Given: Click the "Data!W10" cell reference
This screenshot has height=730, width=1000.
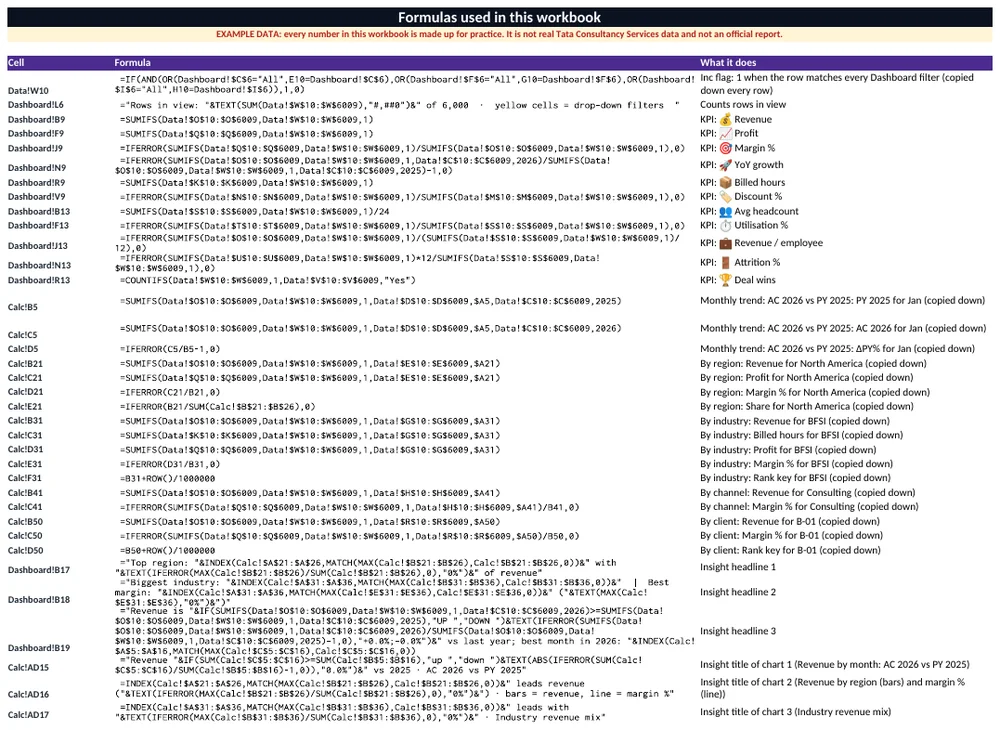Looking at the screenshot, I should pos(28,91).
